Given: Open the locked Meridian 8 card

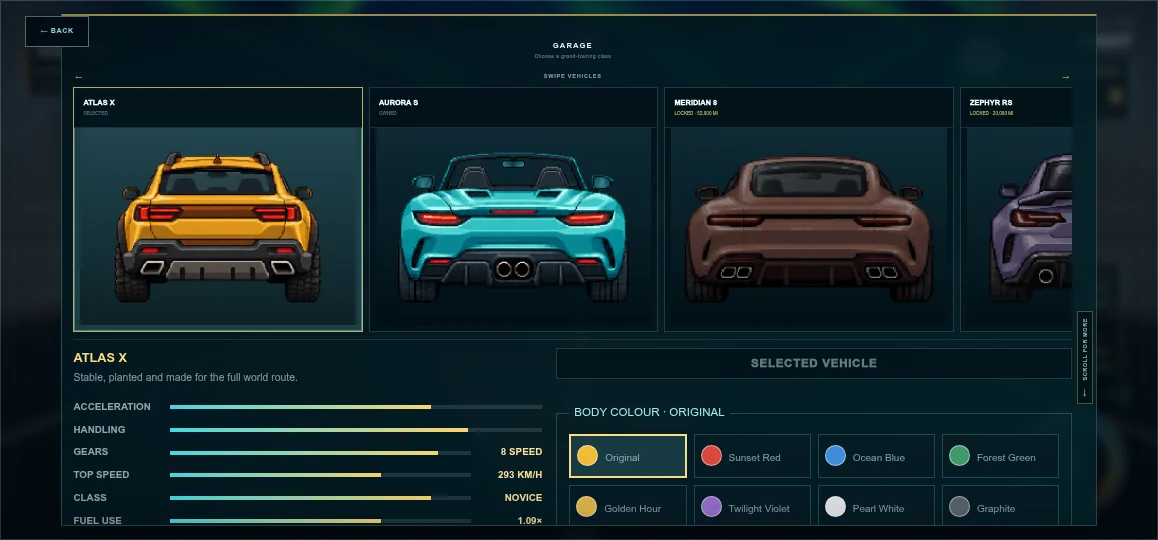Looking at the screenshot, I should pos(809,210).
